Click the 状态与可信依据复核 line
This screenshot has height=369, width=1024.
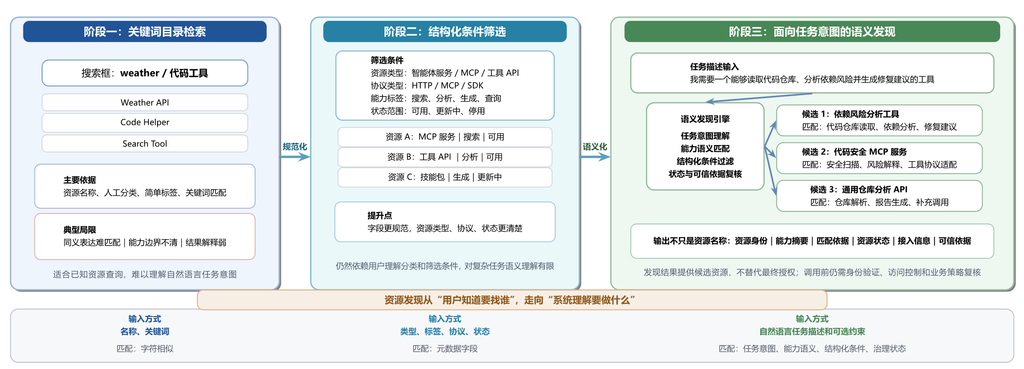705,174
